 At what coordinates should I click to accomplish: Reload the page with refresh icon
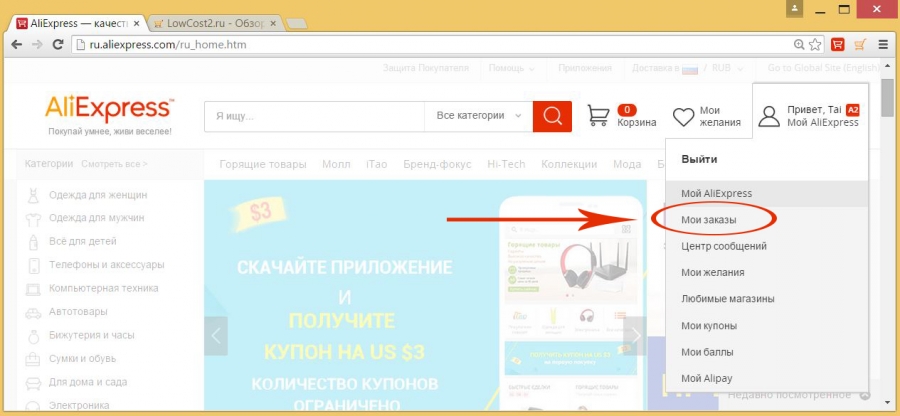click(58, 44)
